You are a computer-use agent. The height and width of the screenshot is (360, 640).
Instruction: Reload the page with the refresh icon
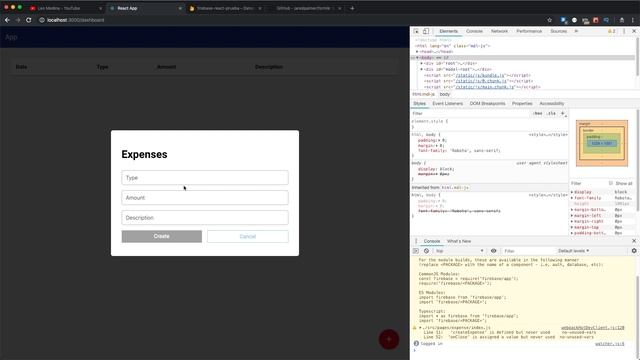pos(29,20)
